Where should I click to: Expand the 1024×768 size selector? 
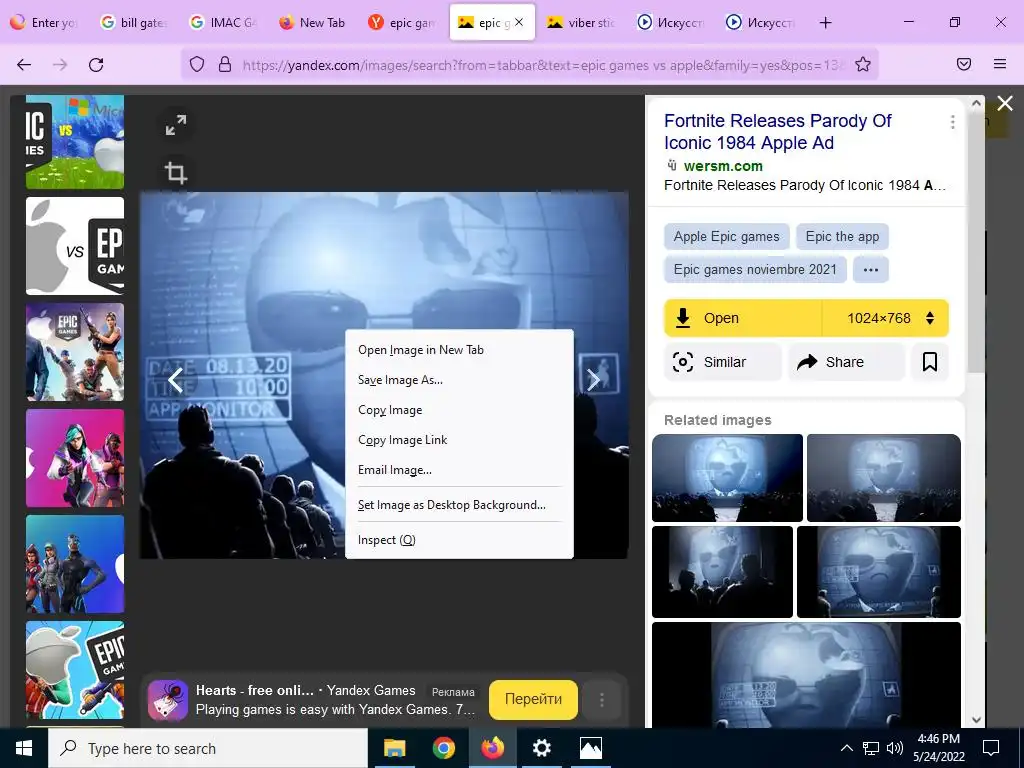coord(885,318)
